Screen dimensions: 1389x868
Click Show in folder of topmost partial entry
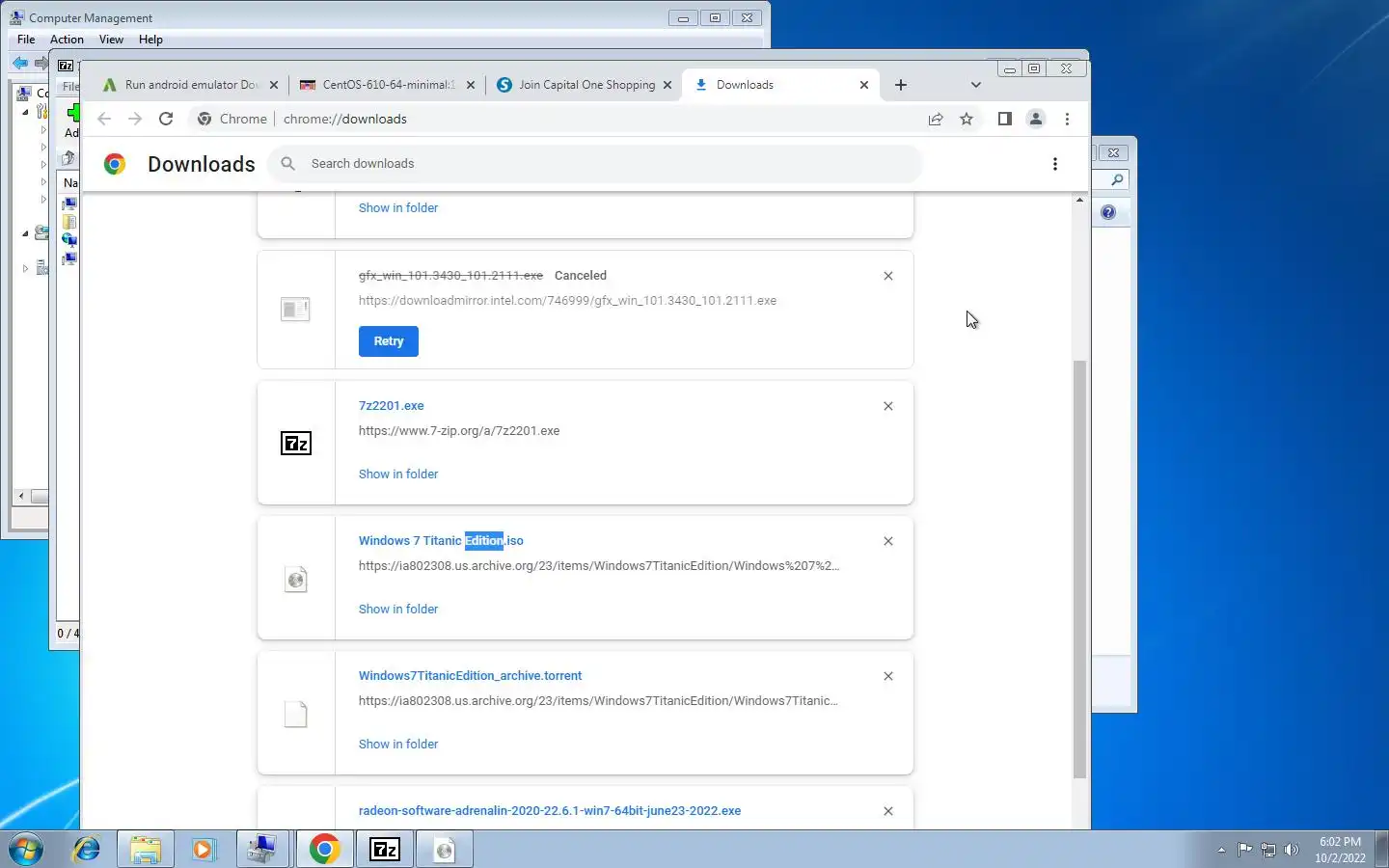(x=398, y=208)
